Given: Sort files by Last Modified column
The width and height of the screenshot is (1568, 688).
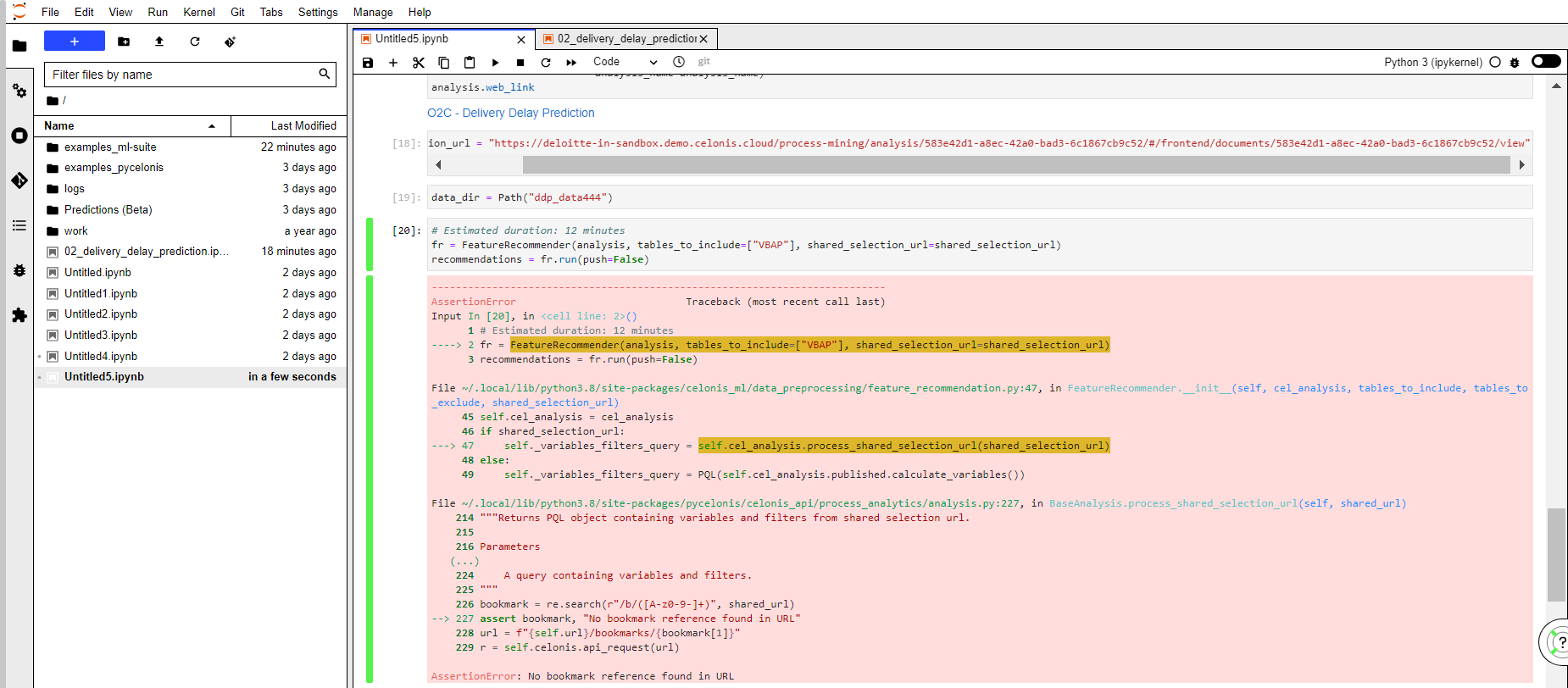Looking at the screenshot, I should [x=288, y=125].
